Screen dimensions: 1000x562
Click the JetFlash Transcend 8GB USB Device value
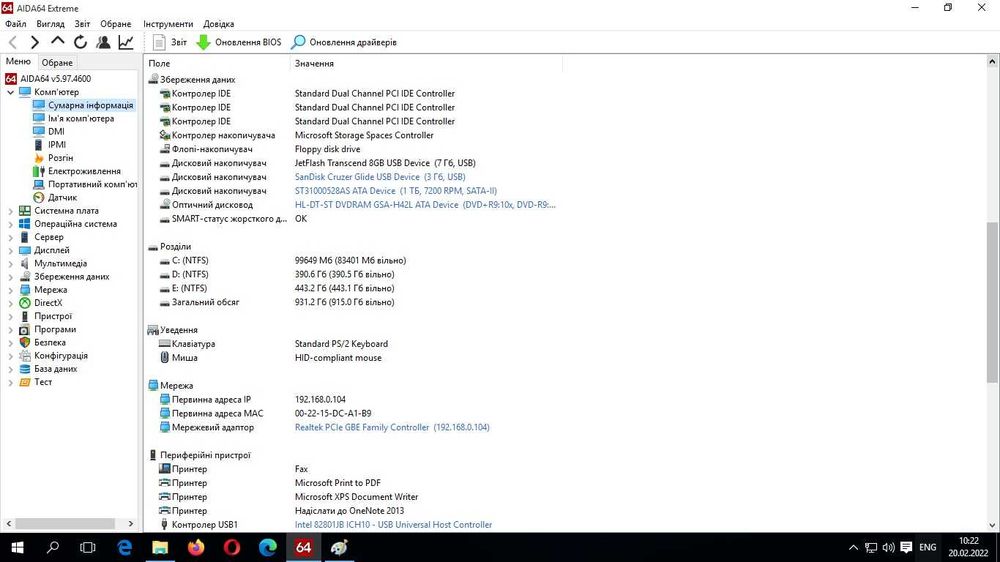click(385, 163)
